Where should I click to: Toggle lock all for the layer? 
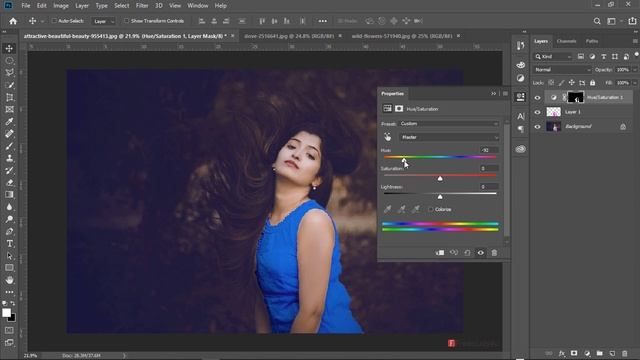click(x=592, y=83)
